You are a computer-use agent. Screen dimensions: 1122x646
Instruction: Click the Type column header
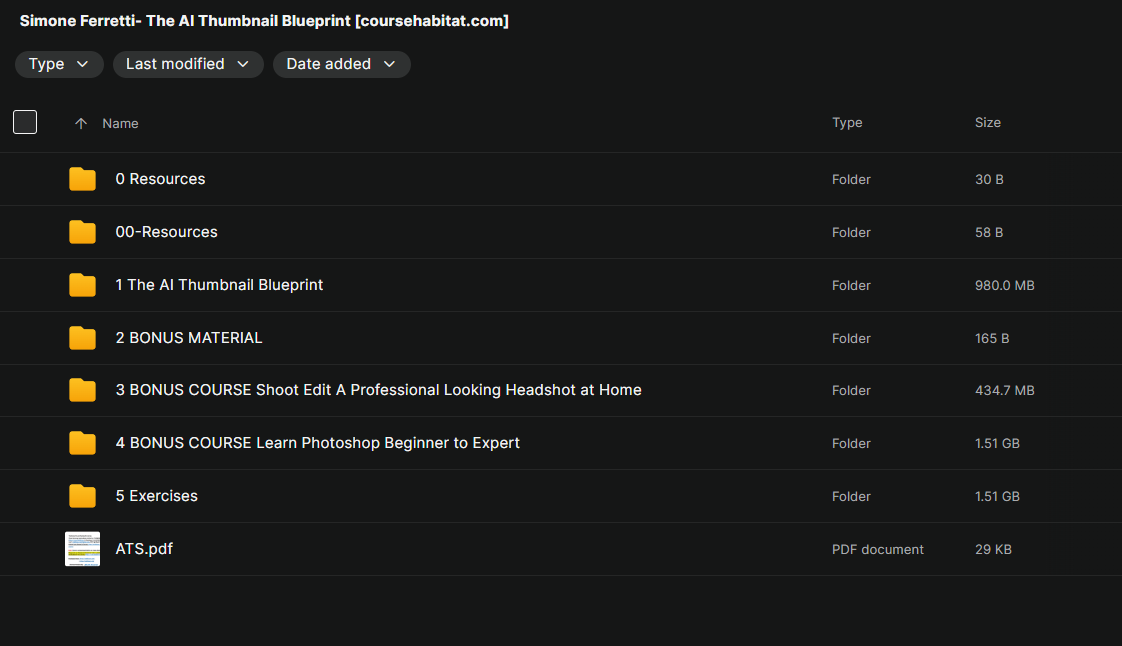[847, 122]
